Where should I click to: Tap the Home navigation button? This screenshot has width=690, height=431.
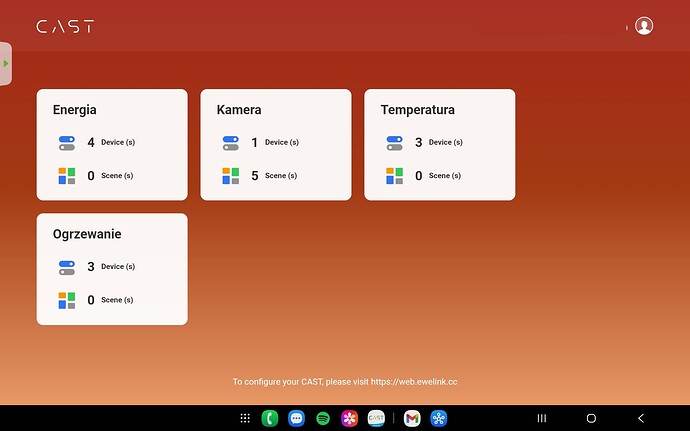[x=591, y=418]
